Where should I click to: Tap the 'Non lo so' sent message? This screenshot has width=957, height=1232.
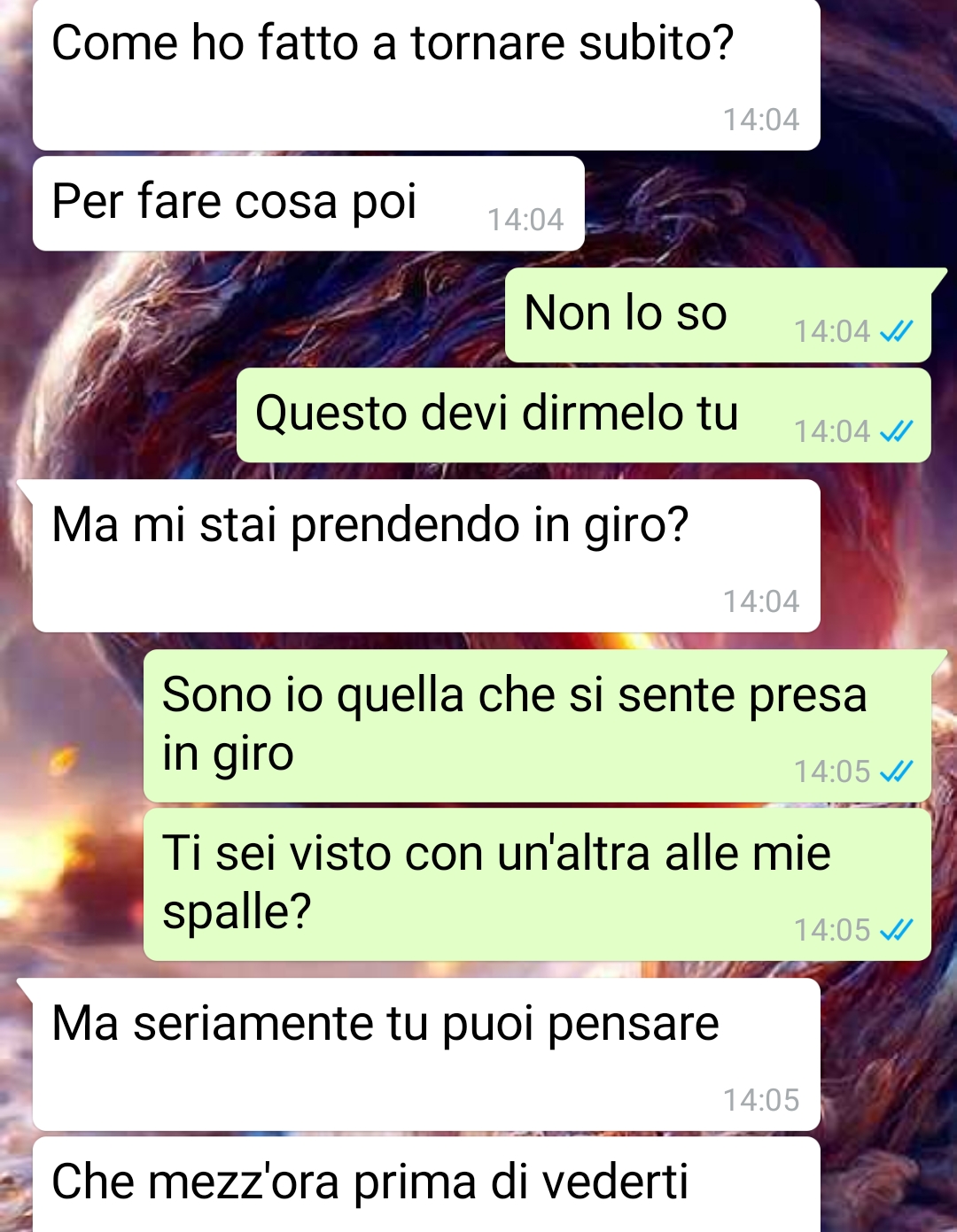click(718, 315)
